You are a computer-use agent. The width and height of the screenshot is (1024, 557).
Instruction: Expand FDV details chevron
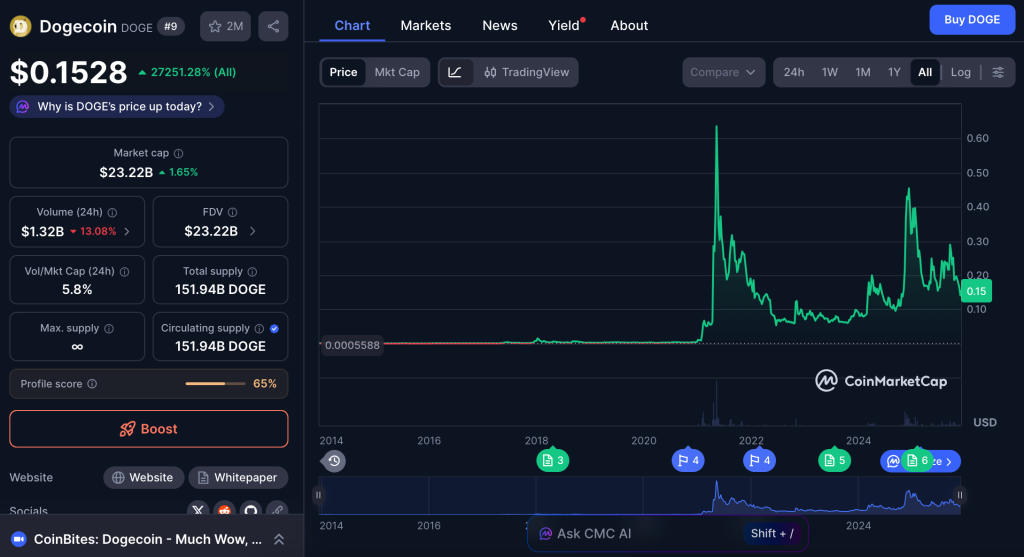(x=252, y=231)
